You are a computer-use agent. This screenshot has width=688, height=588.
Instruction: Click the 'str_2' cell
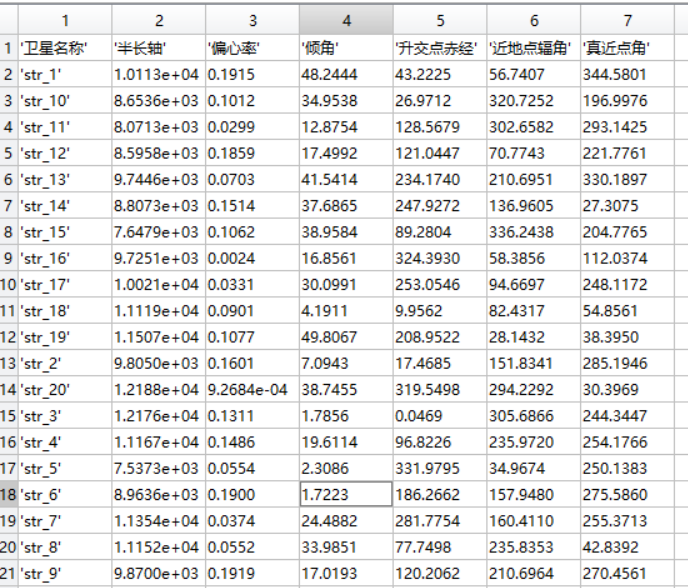(x=65, y=363)
